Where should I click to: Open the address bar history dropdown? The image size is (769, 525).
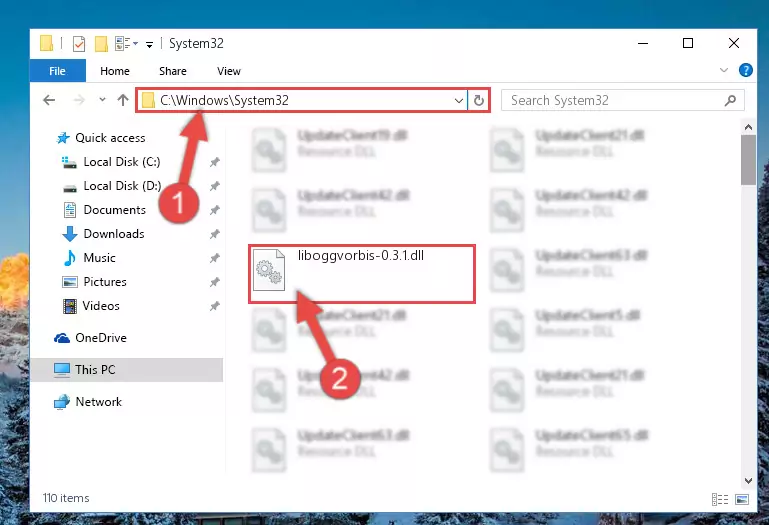pos(459,101)
